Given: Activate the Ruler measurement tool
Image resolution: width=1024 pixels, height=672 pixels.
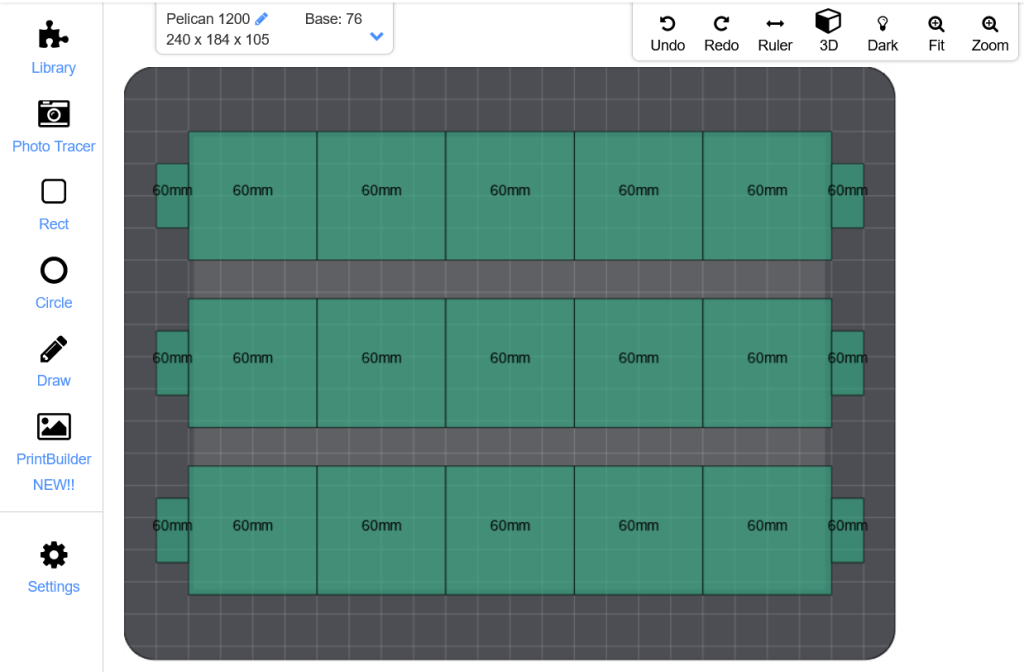Looking at the screenshot, I should click(775, 24).
